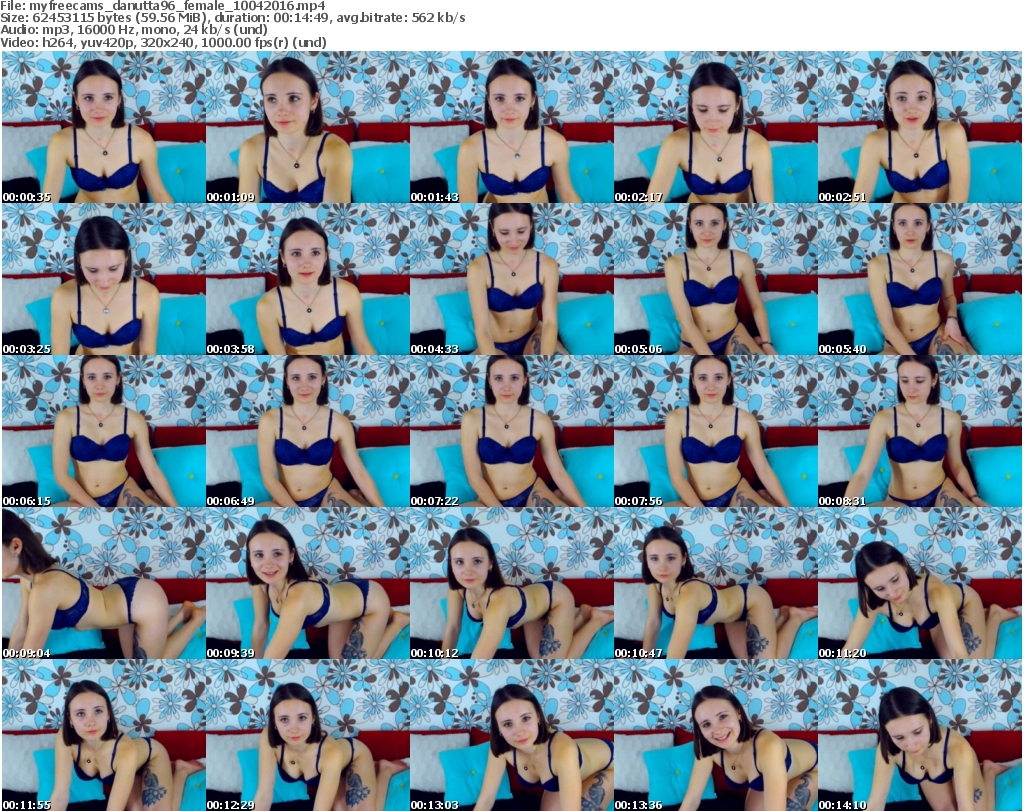Screen dimensions: 1024x811
Task: Click the frame timestamped 00:06:15
Action: coord(103,432)
